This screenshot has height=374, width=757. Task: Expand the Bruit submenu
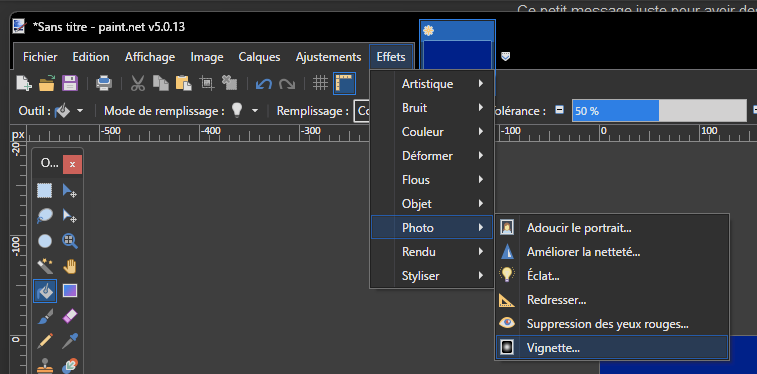[432, 108]
